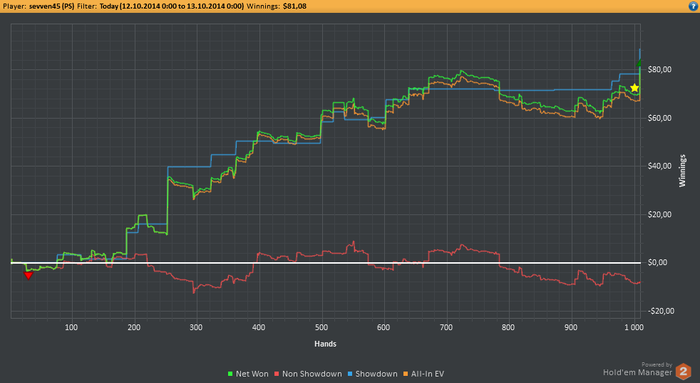Click the $40,00 axis label
This screenshot has height=383, width=700.
[x=659, y=166]
